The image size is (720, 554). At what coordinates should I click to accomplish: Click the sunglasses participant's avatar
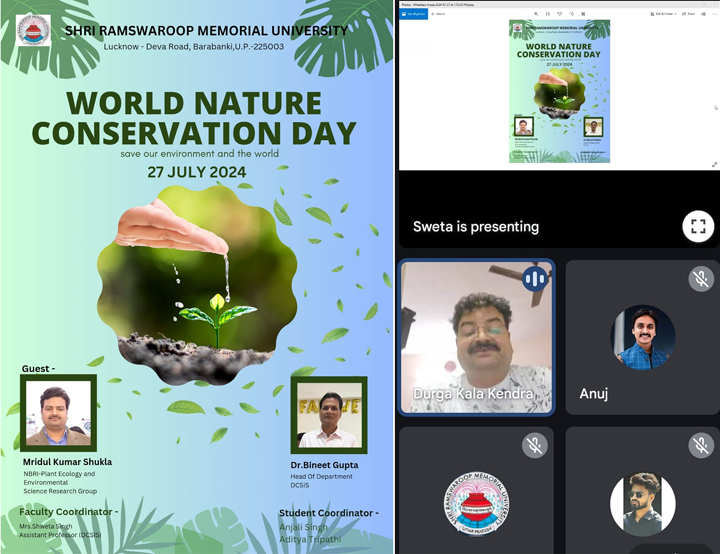(642, 503)
